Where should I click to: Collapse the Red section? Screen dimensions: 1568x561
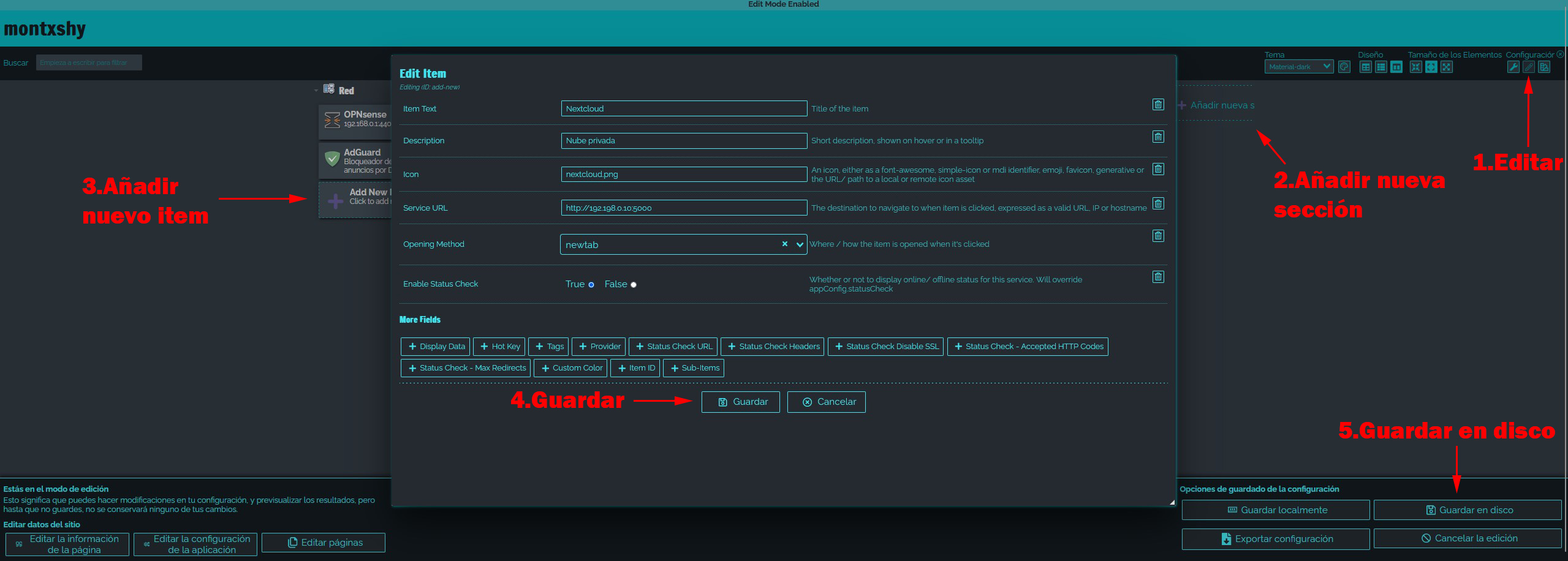(x=316, y=91)
